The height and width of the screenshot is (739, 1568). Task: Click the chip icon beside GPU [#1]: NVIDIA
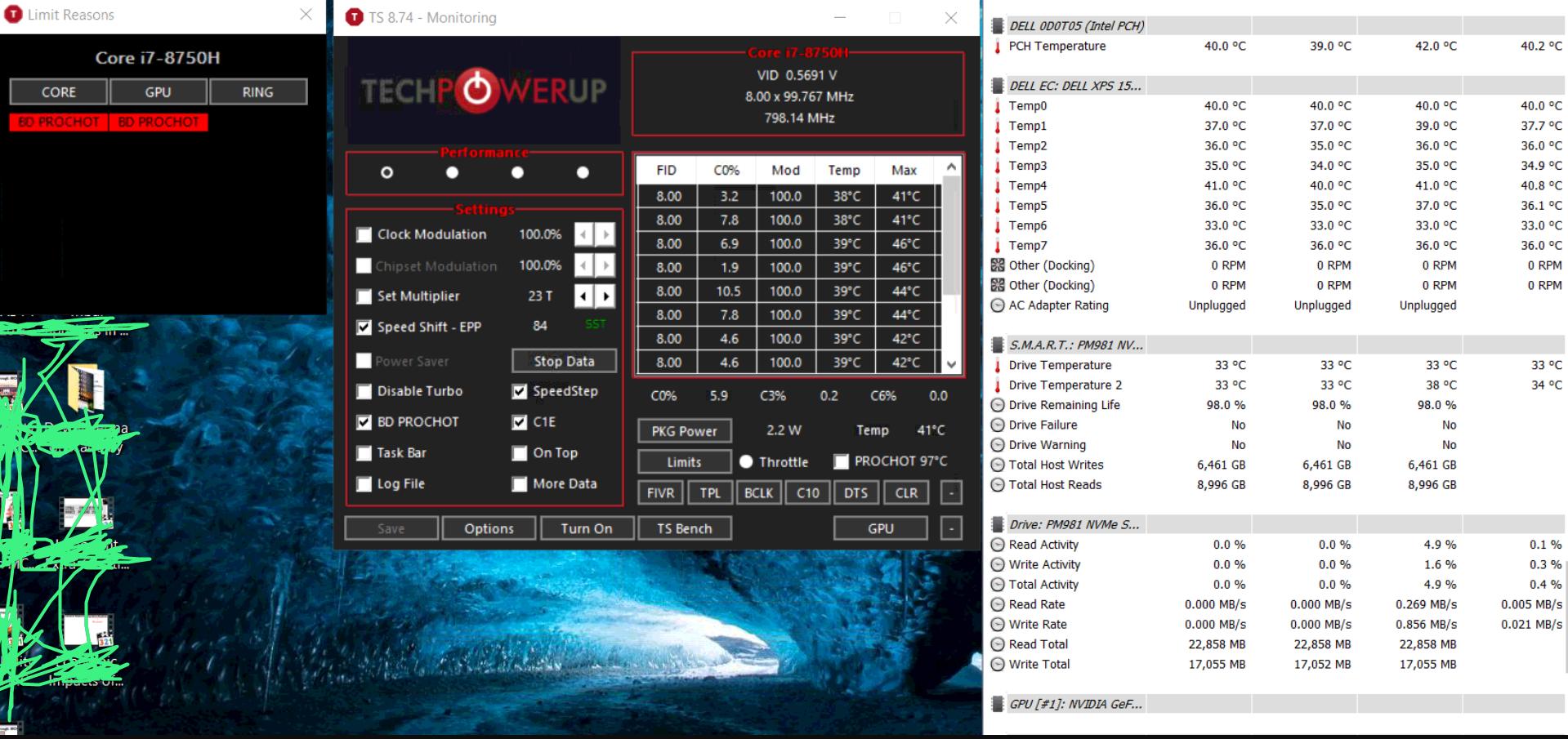pyautogui.click(x=998, y=704)
